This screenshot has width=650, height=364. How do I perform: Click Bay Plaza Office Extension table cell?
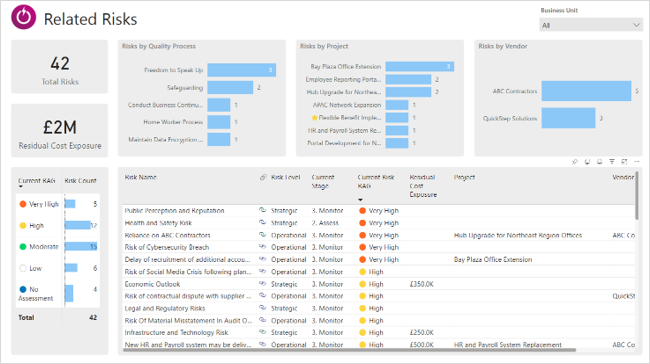pos(493,259)
